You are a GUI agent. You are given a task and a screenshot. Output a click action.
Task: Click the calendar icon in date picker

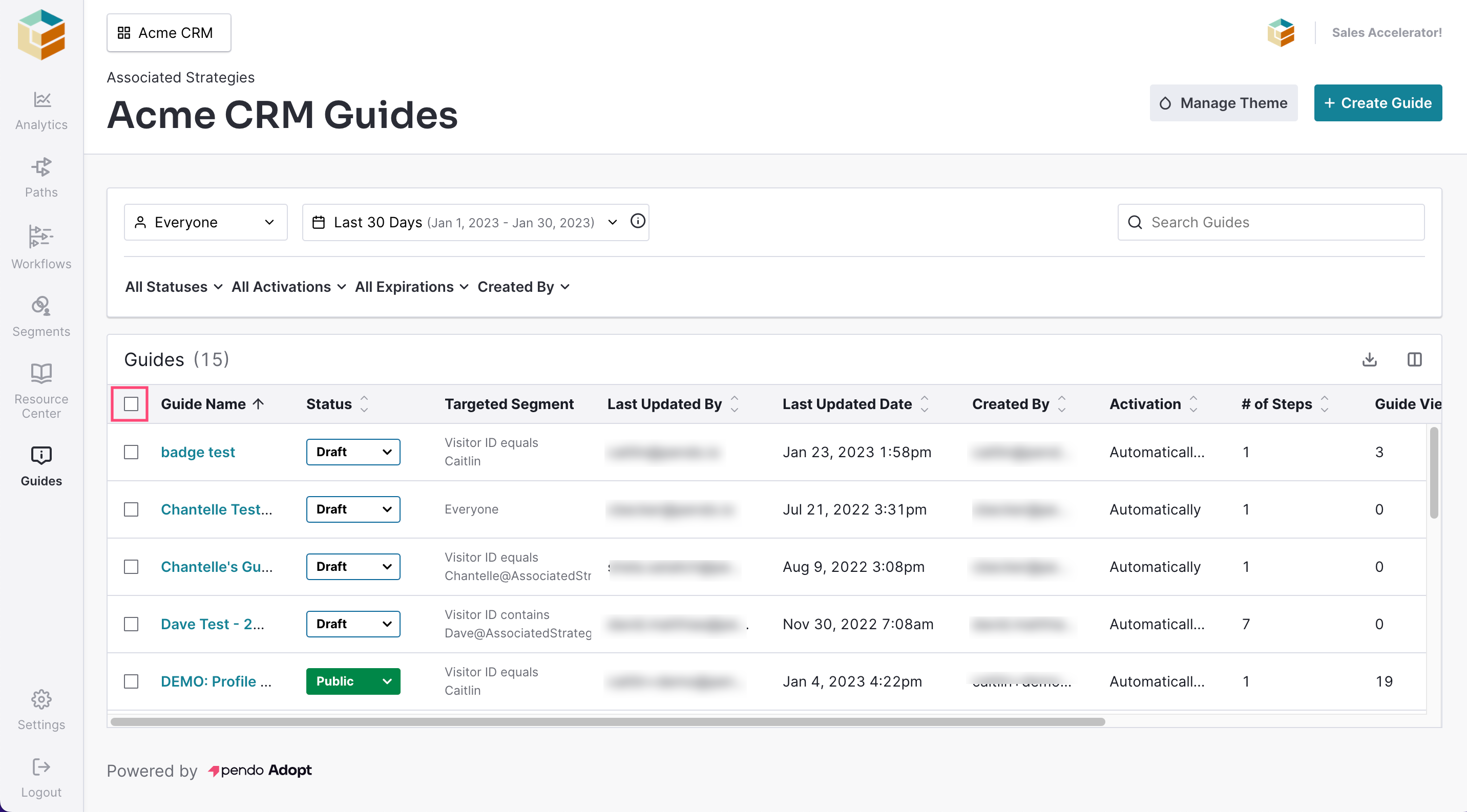coord(319,222)
